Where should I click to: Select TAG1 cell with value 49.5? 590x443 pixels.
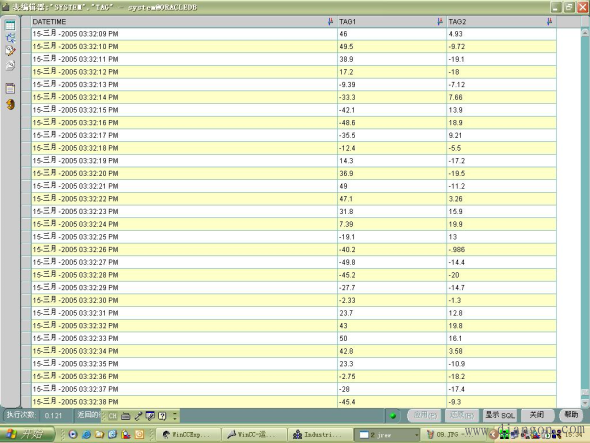(x=392, y=47)
